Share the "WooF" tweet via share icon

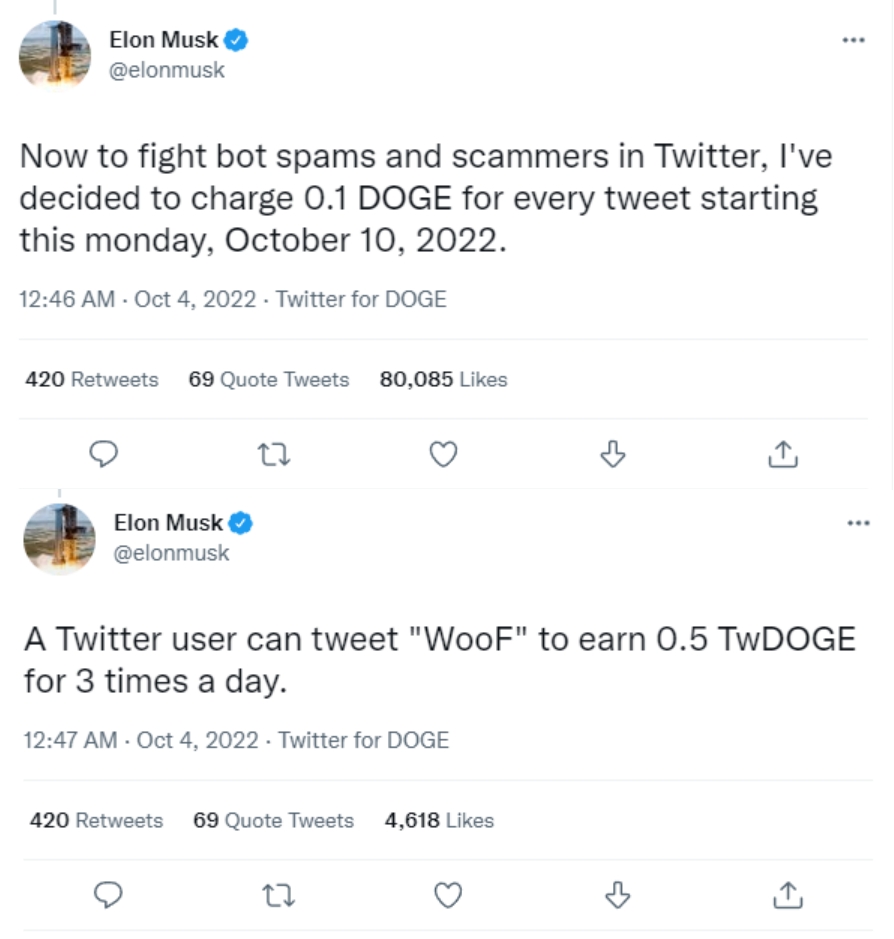[787, 895]
